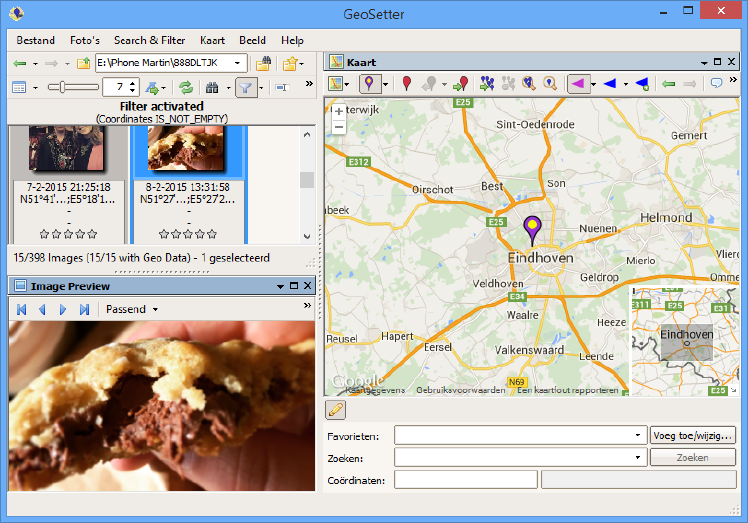Show all image positions on the map
Screen dimensions: 748x523
coord(487,84)
